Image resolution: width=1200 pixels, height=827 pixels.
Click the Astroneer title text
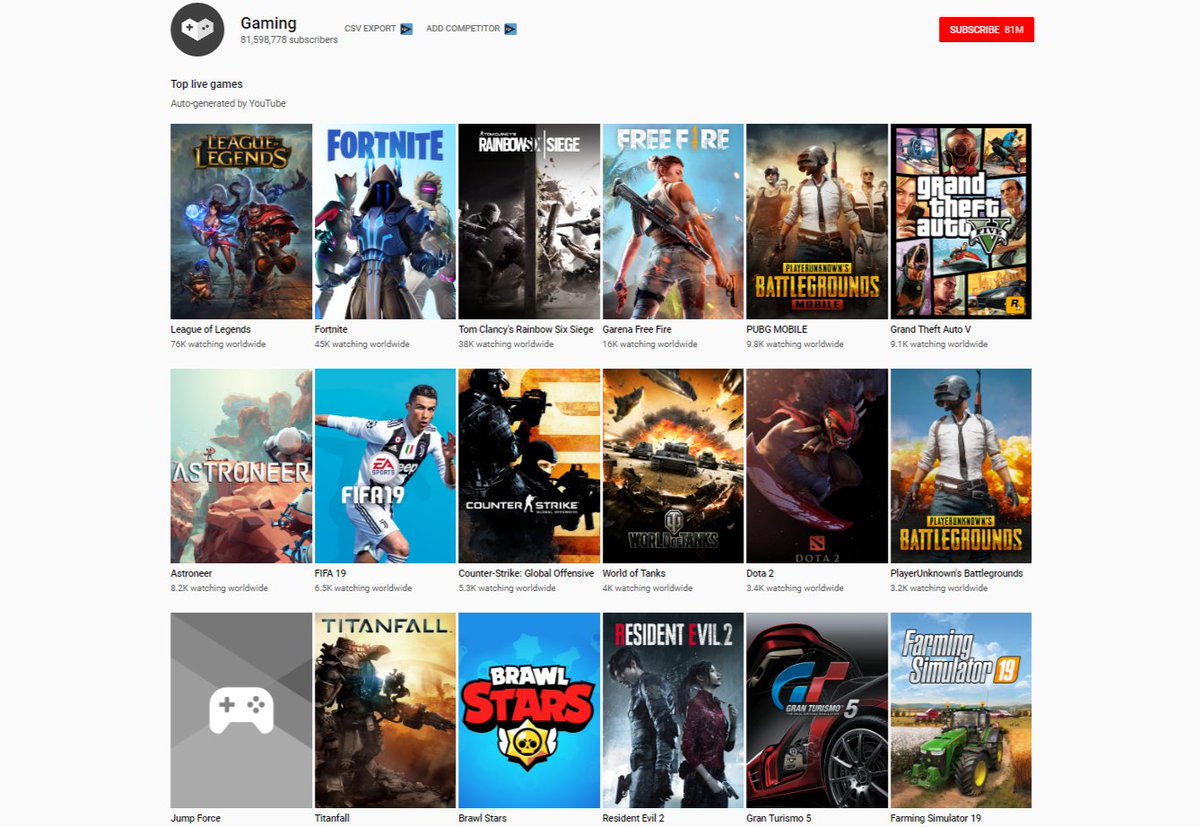point(192,574)
